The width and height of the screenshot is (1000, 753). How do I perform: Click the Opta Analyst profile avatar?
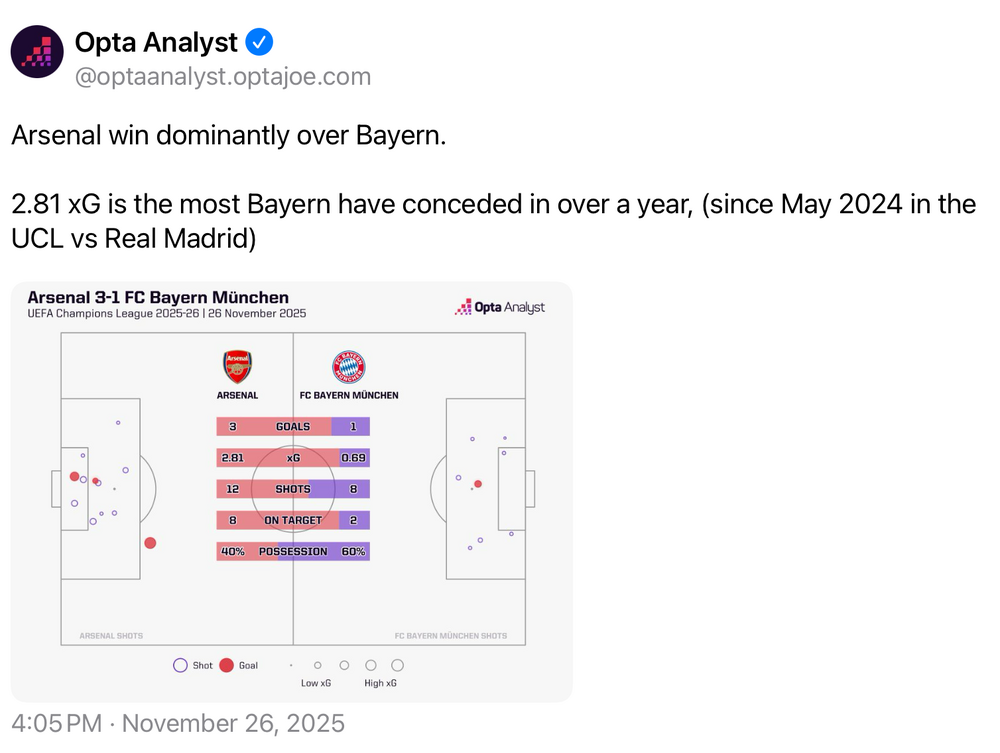click(37, 51)
